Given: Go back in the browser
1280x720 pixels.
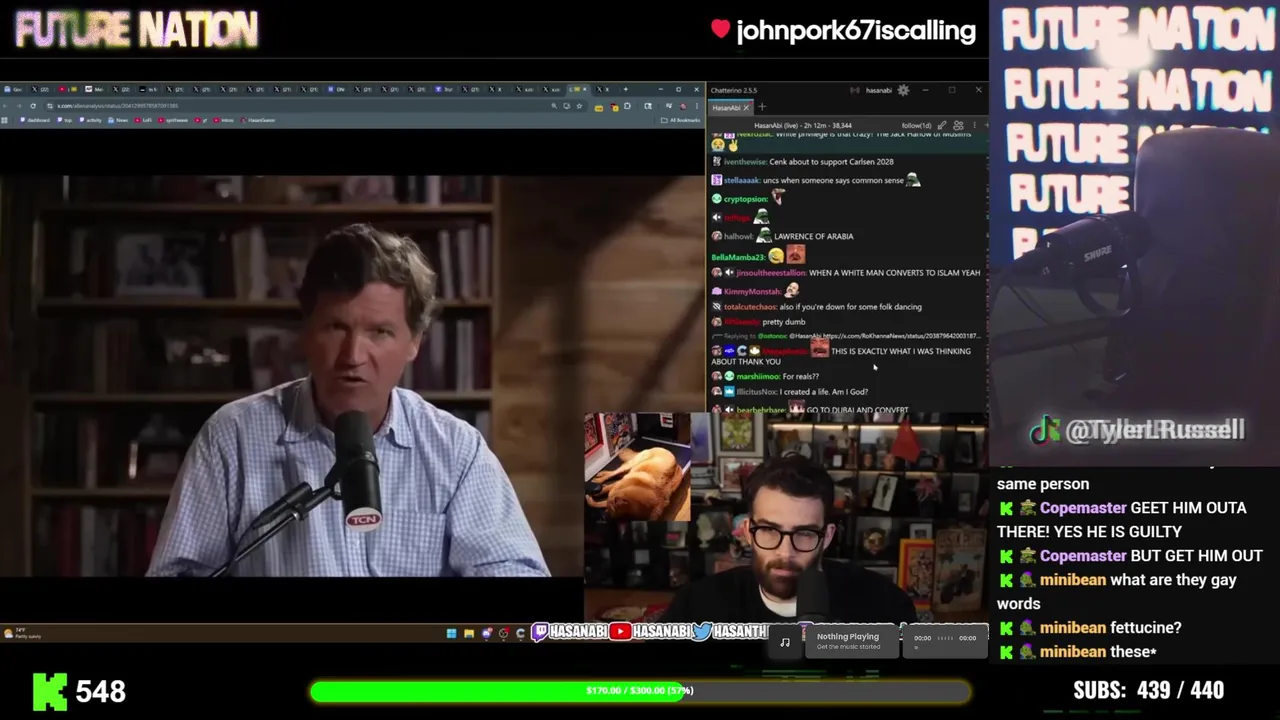Looking at the screenshot, I should pos(5,106).
